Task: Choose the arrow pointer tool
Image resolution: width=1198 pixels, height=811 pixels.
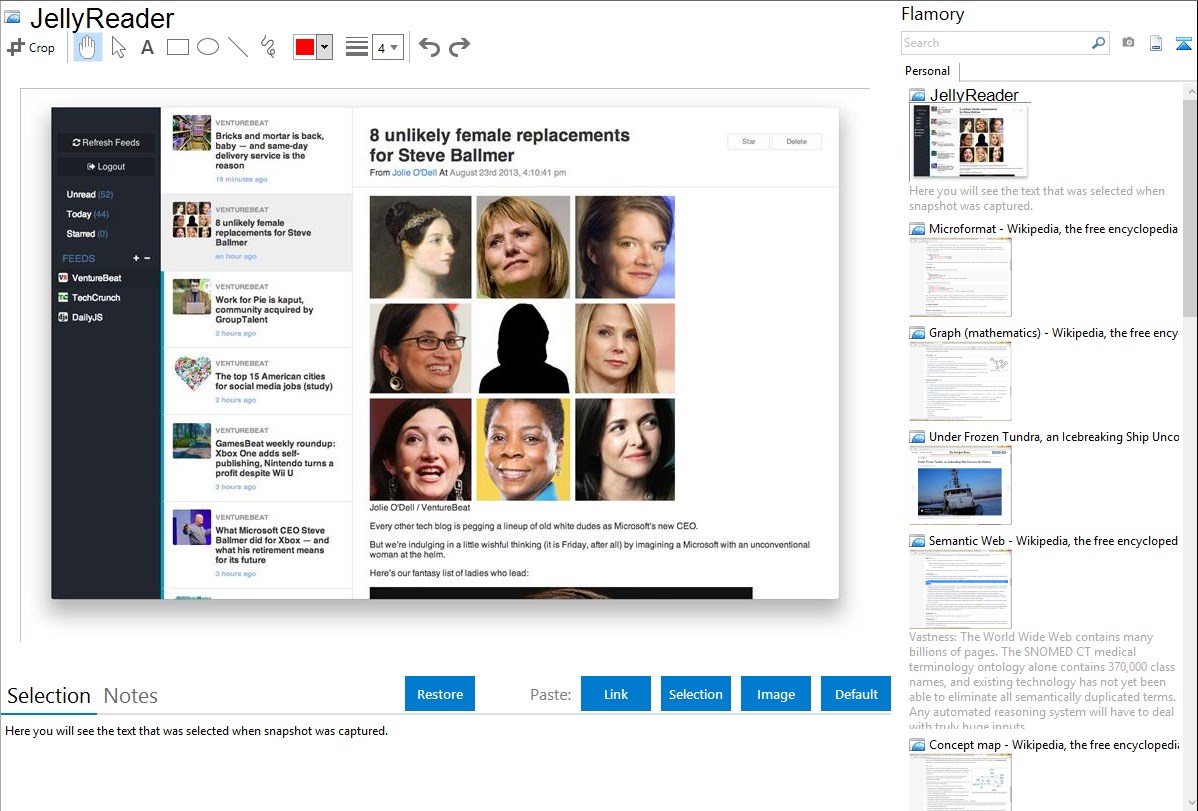Action: [118, 47]
